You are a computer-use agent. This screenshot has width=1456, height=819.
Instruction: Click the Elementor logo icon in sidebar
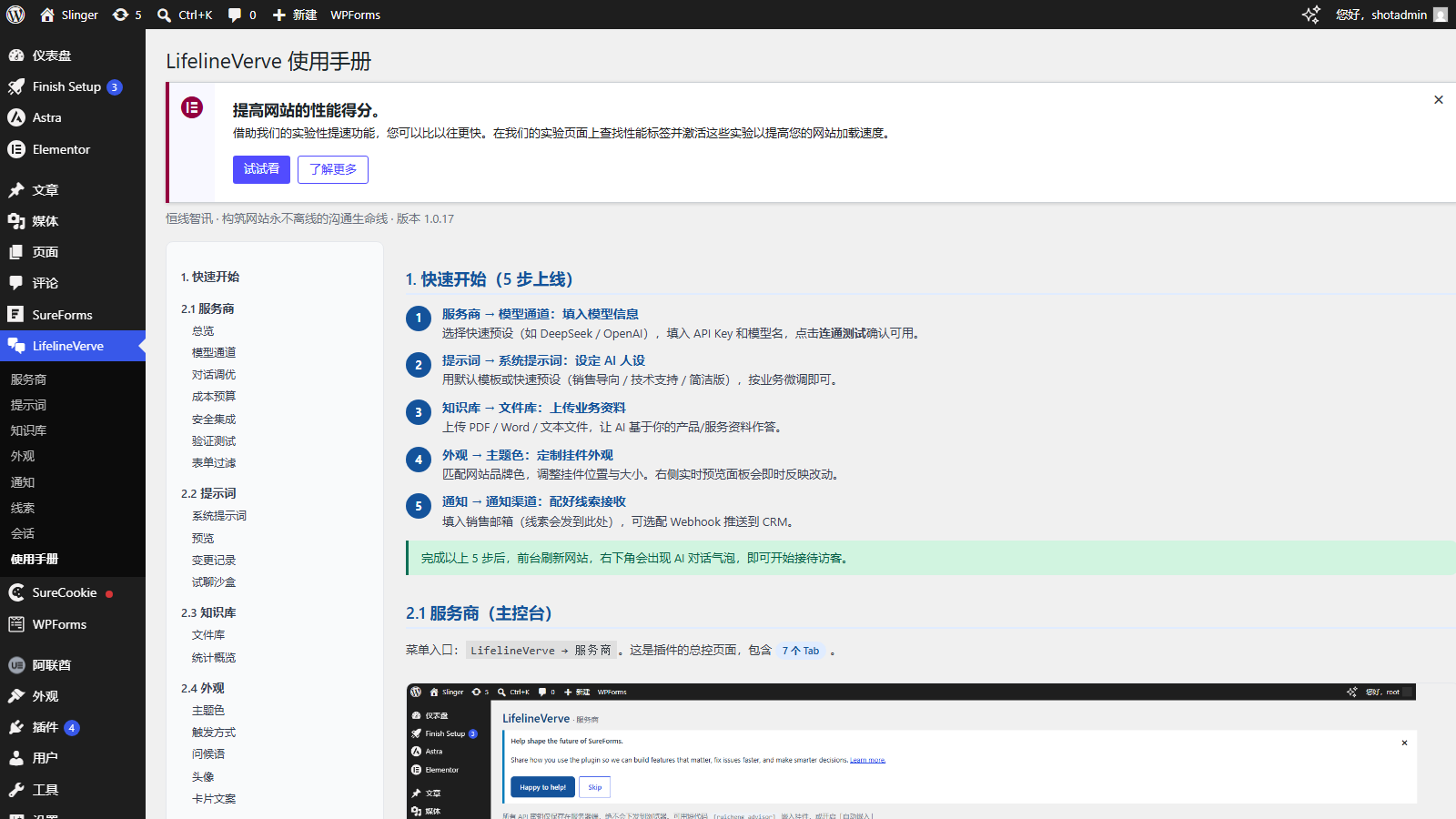(16, 149)
